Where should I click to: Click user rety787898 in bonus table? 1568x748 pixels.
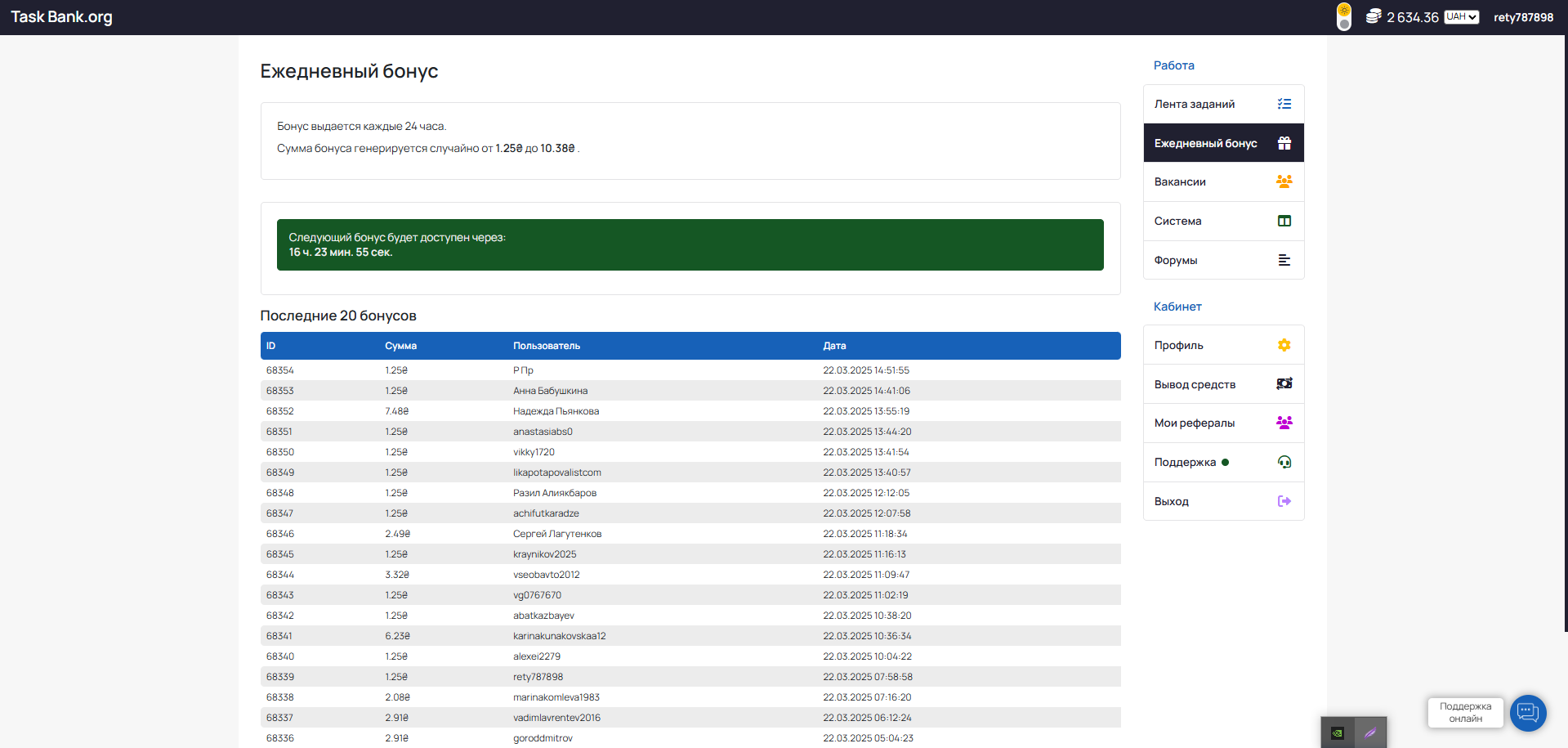538,677
